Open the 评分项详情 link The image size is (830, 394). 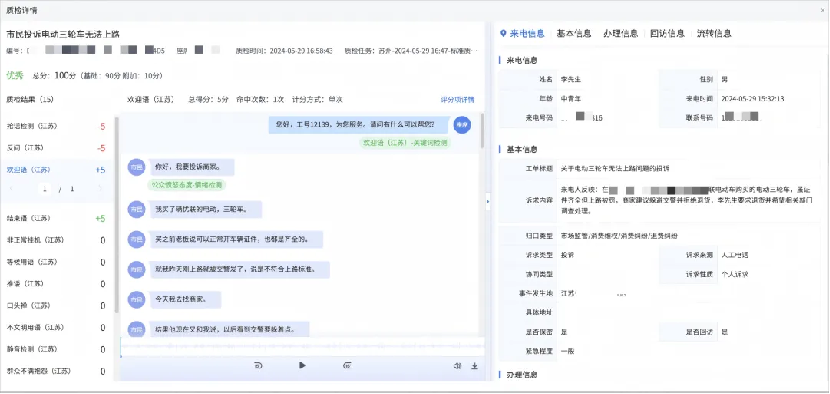pyautogui.click(x=457, y=100)
